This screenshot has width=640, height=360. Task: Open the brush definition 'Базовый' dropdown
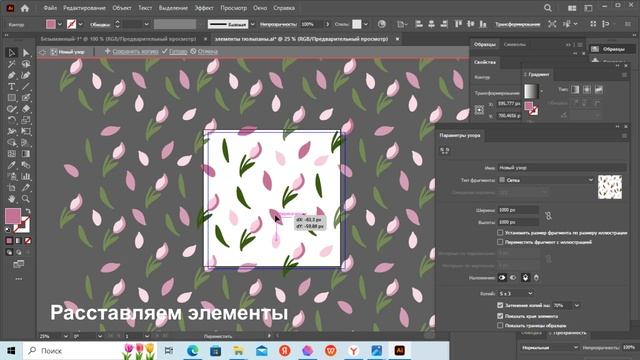[253, 24]
